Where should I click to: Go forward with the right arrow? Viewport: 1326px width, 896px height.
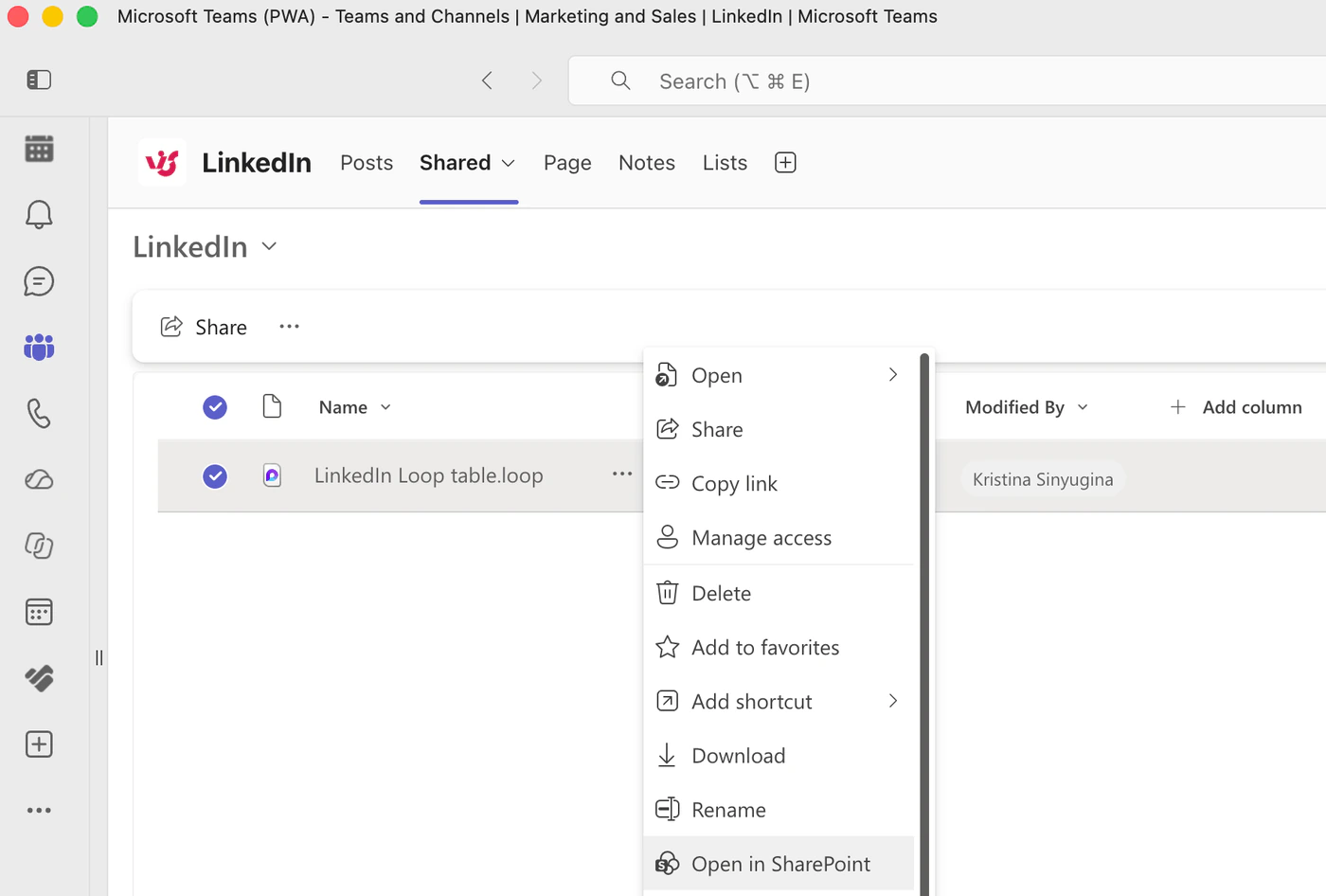click(x=537, y=81)
